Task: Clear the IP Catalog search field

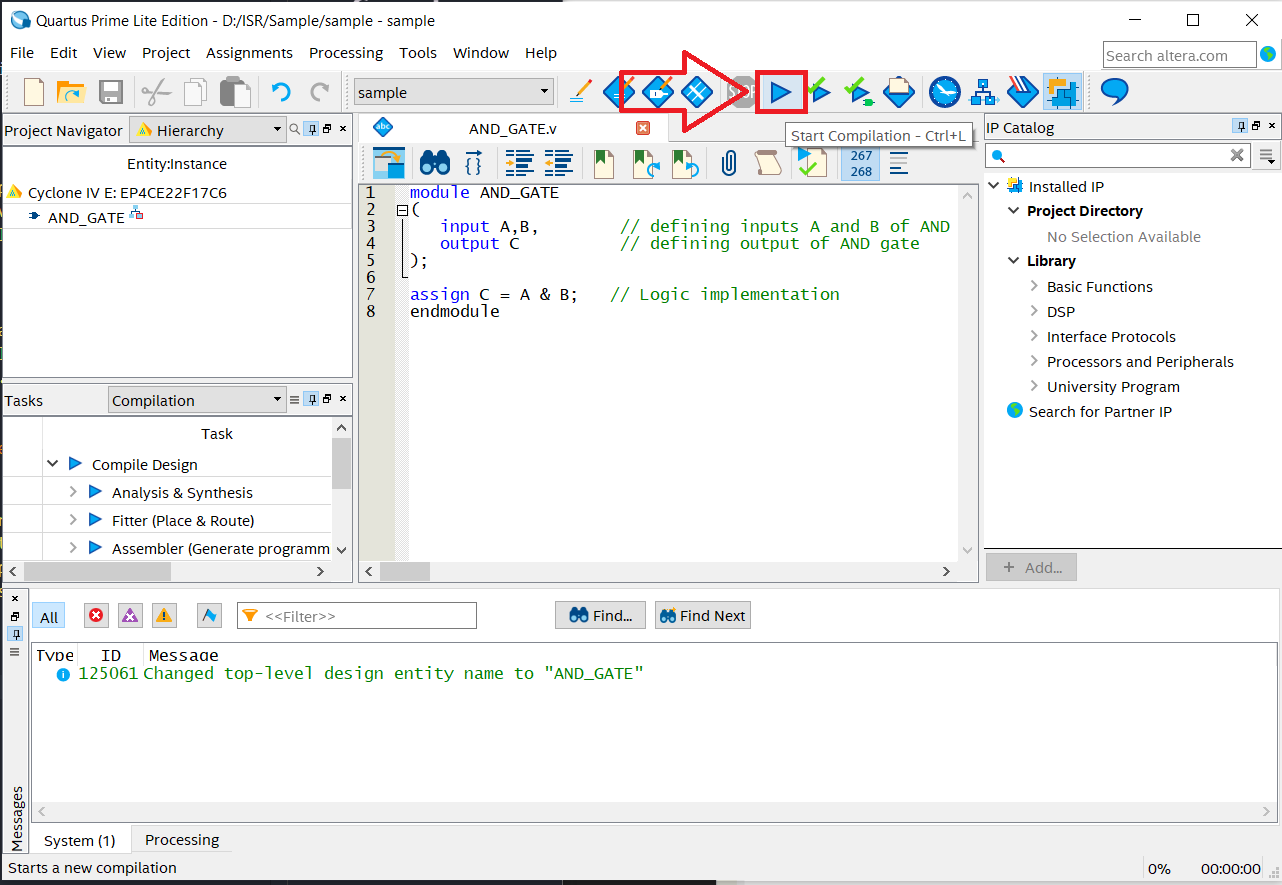Action: [x=1237, y=155]
